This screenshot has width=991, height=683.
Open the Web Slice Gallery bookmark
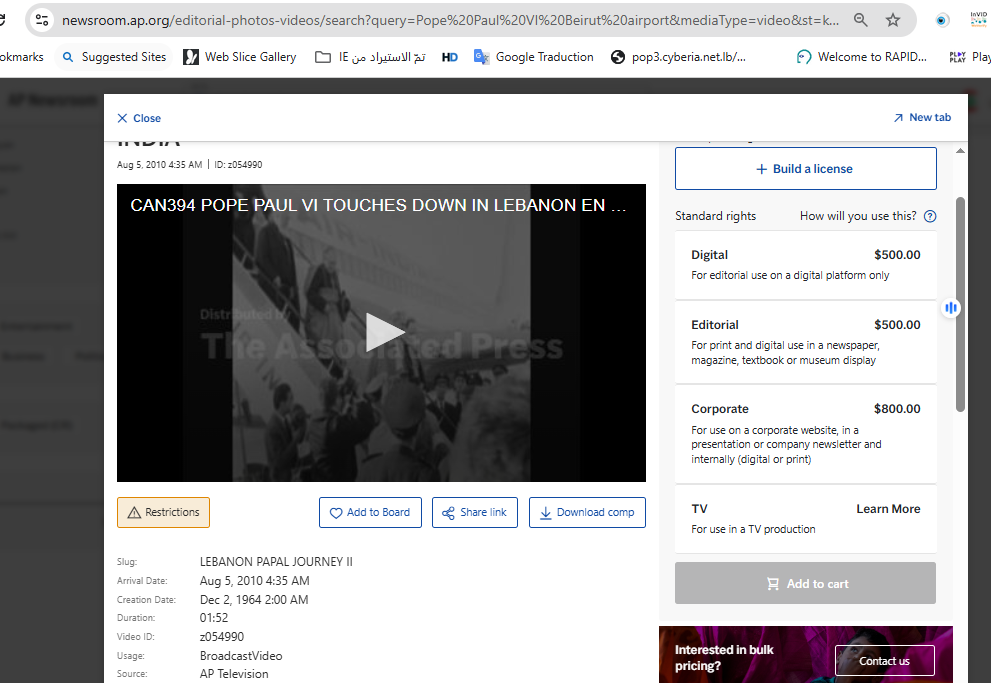click(240, 57)
